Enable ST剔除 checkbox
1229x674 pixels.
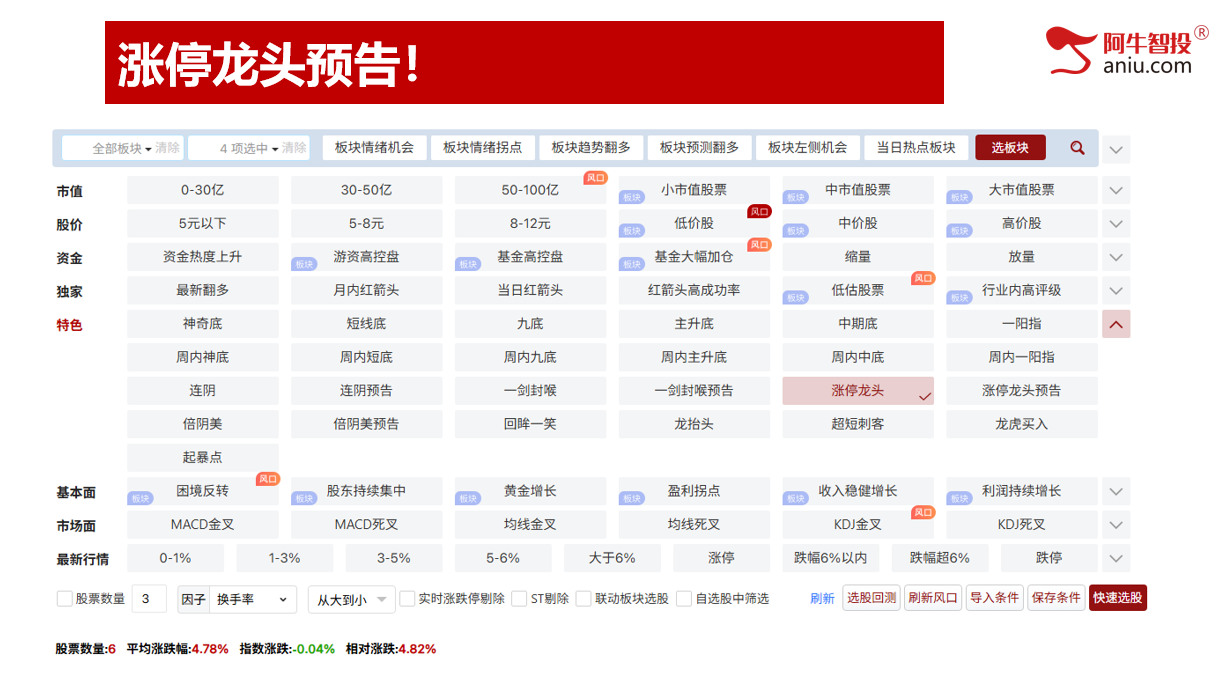click(x=520, y=599)
